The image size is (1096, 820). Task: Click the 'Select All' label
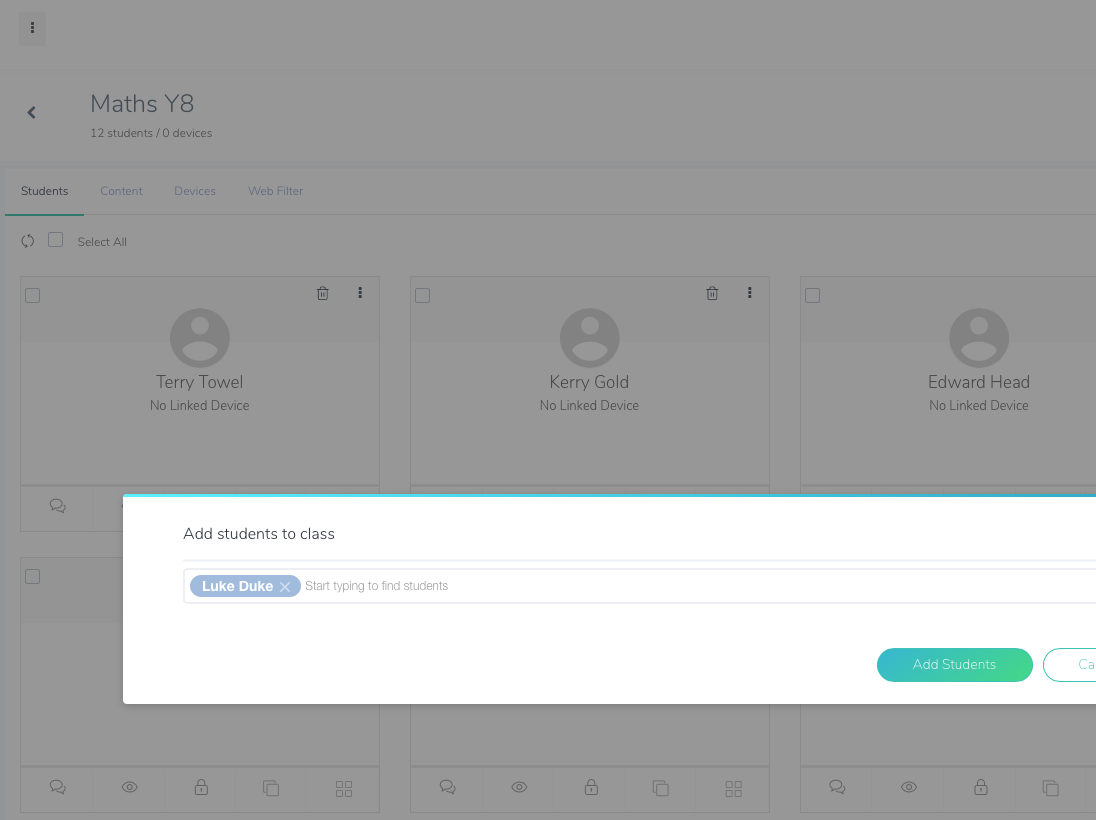tap(102, 242)
